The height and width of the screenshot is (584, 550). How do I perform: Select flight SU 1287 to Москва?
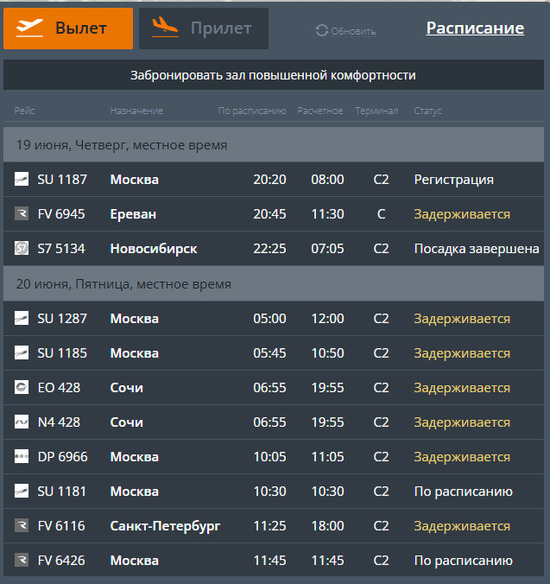tap(274, 318)
